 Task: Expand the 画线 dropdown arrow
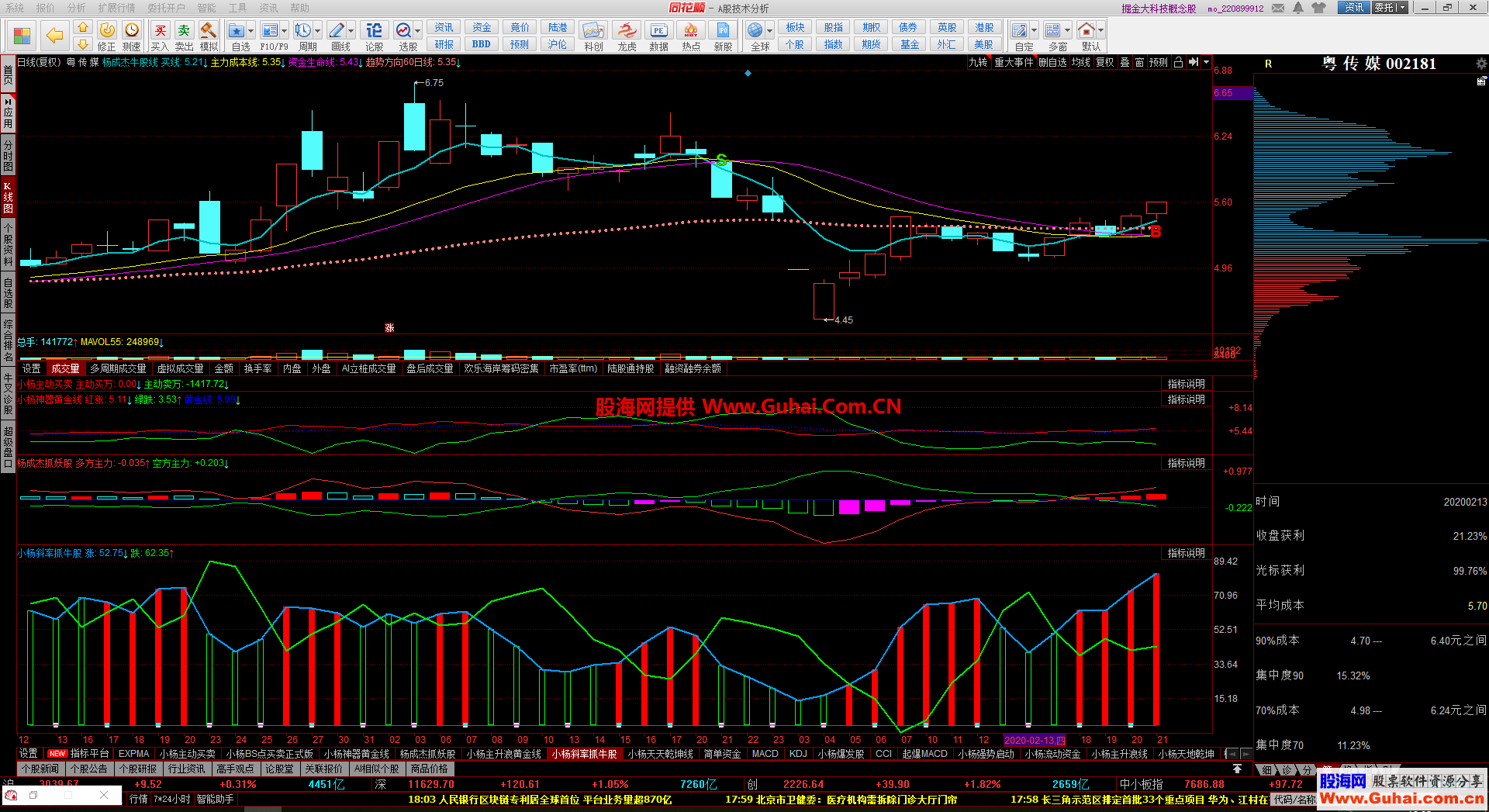point(351,31)
